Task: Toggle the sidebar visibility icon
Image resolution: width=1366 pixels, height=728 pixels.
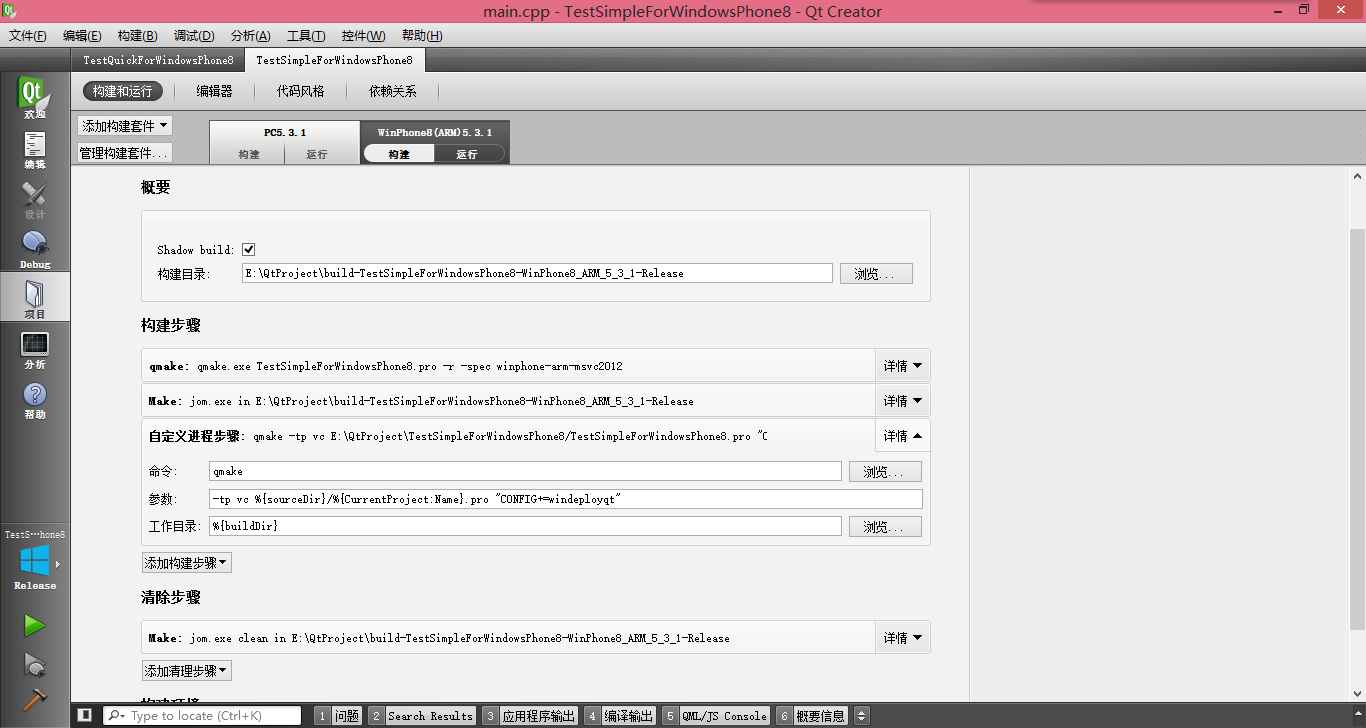Action: [85, 715]
